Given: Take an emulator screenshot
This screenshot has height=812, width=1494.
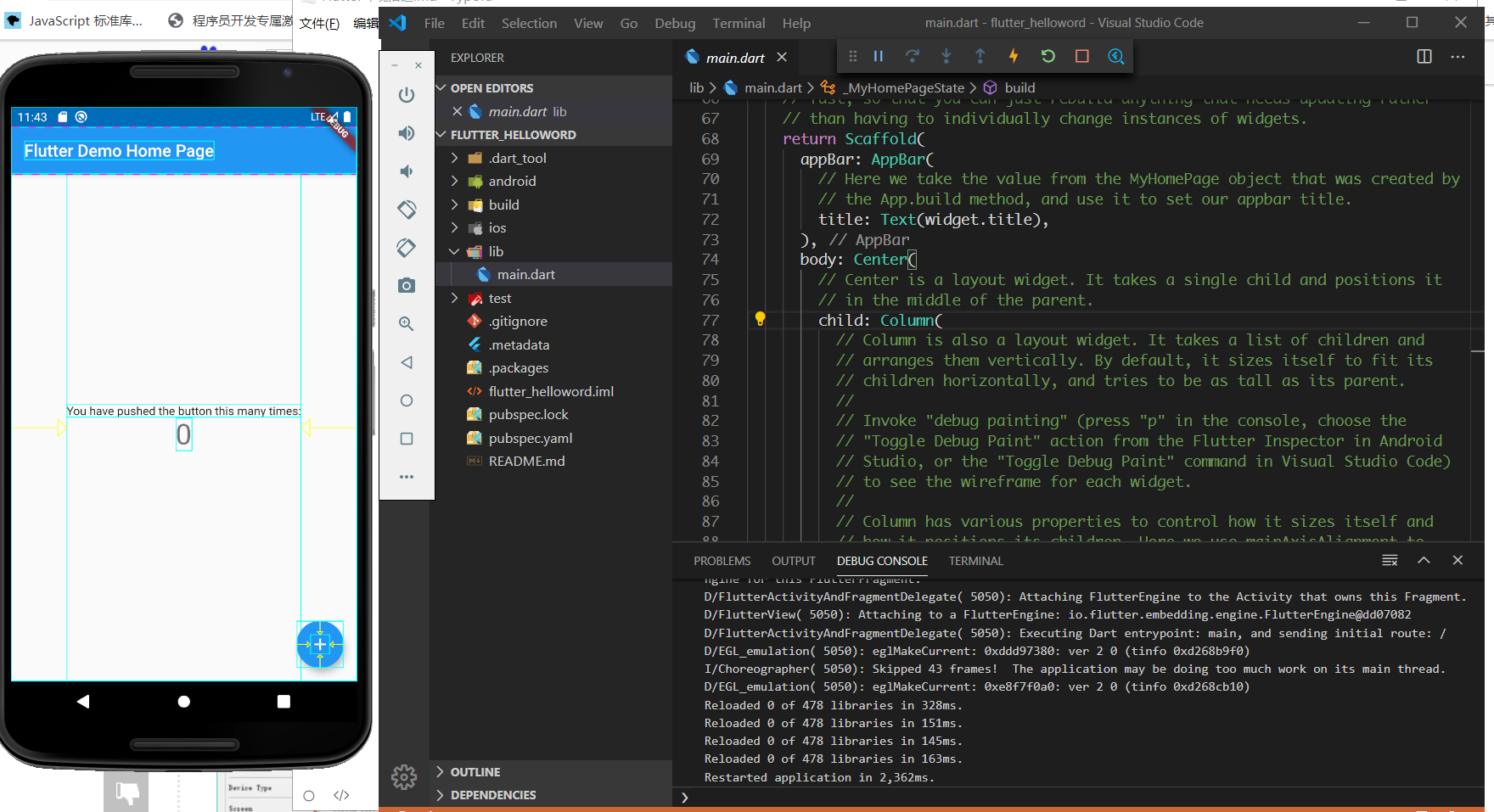Looking at the screenshot, I should 407,286.
